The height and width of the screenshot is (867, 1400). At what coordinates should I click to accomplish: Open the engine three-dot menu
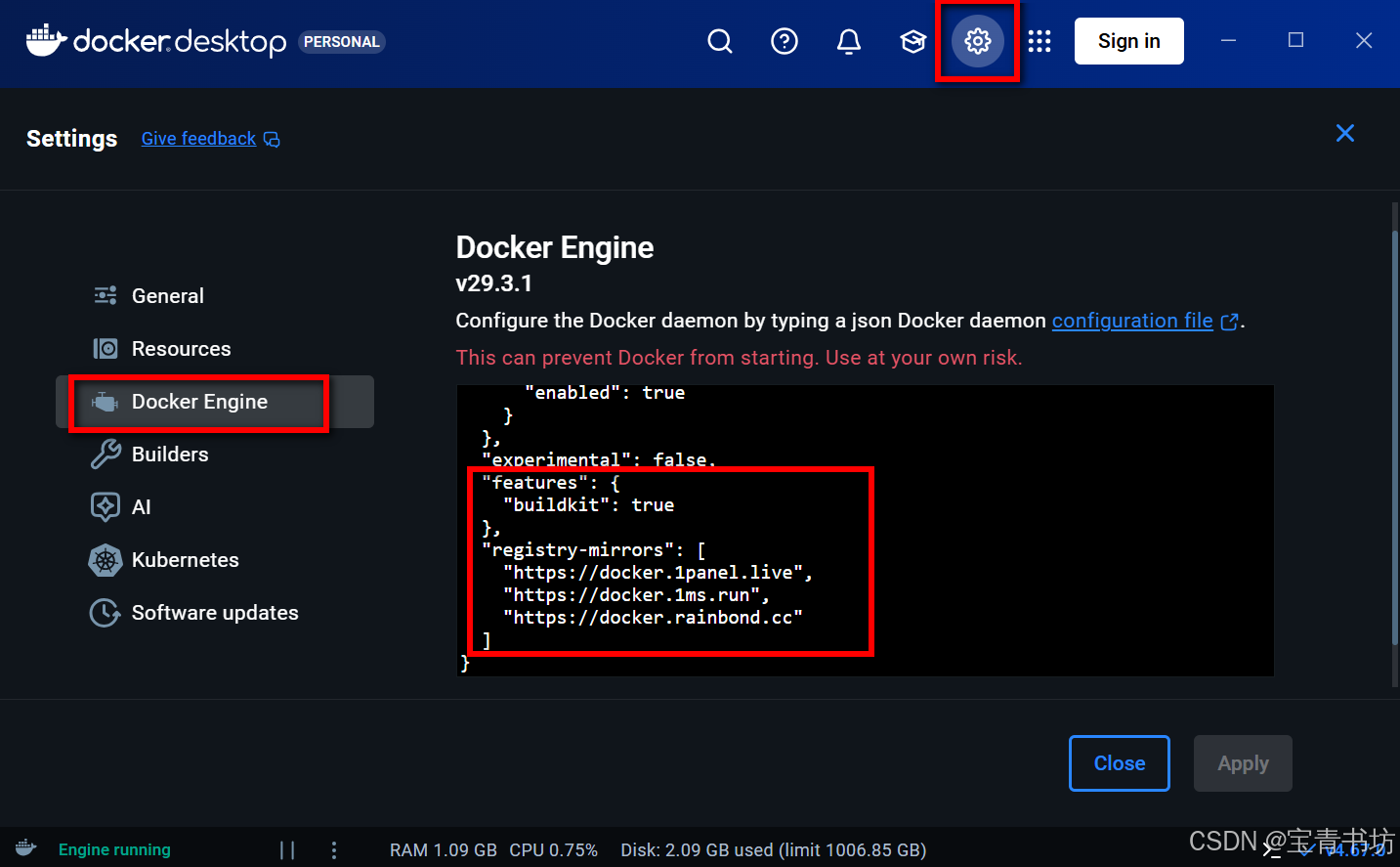pos(334,849)
